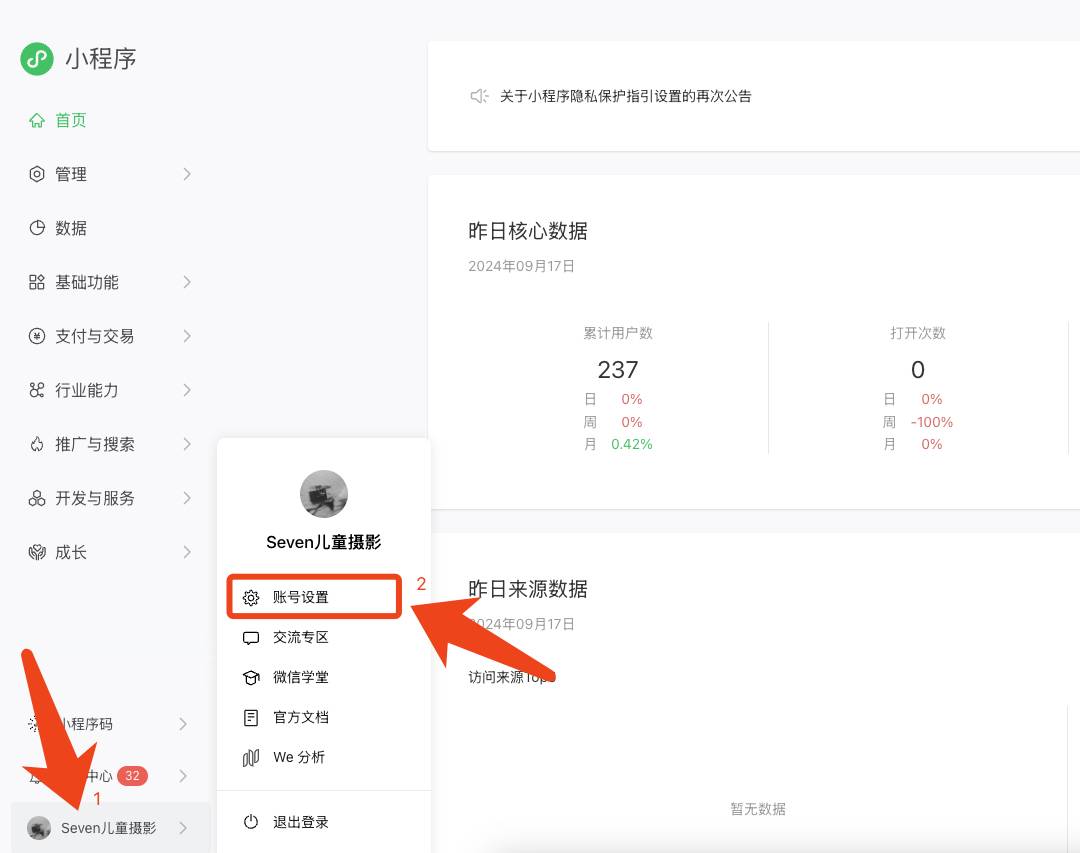Open 官方文档 using its document icon
1080x853 pixels.
250,717
